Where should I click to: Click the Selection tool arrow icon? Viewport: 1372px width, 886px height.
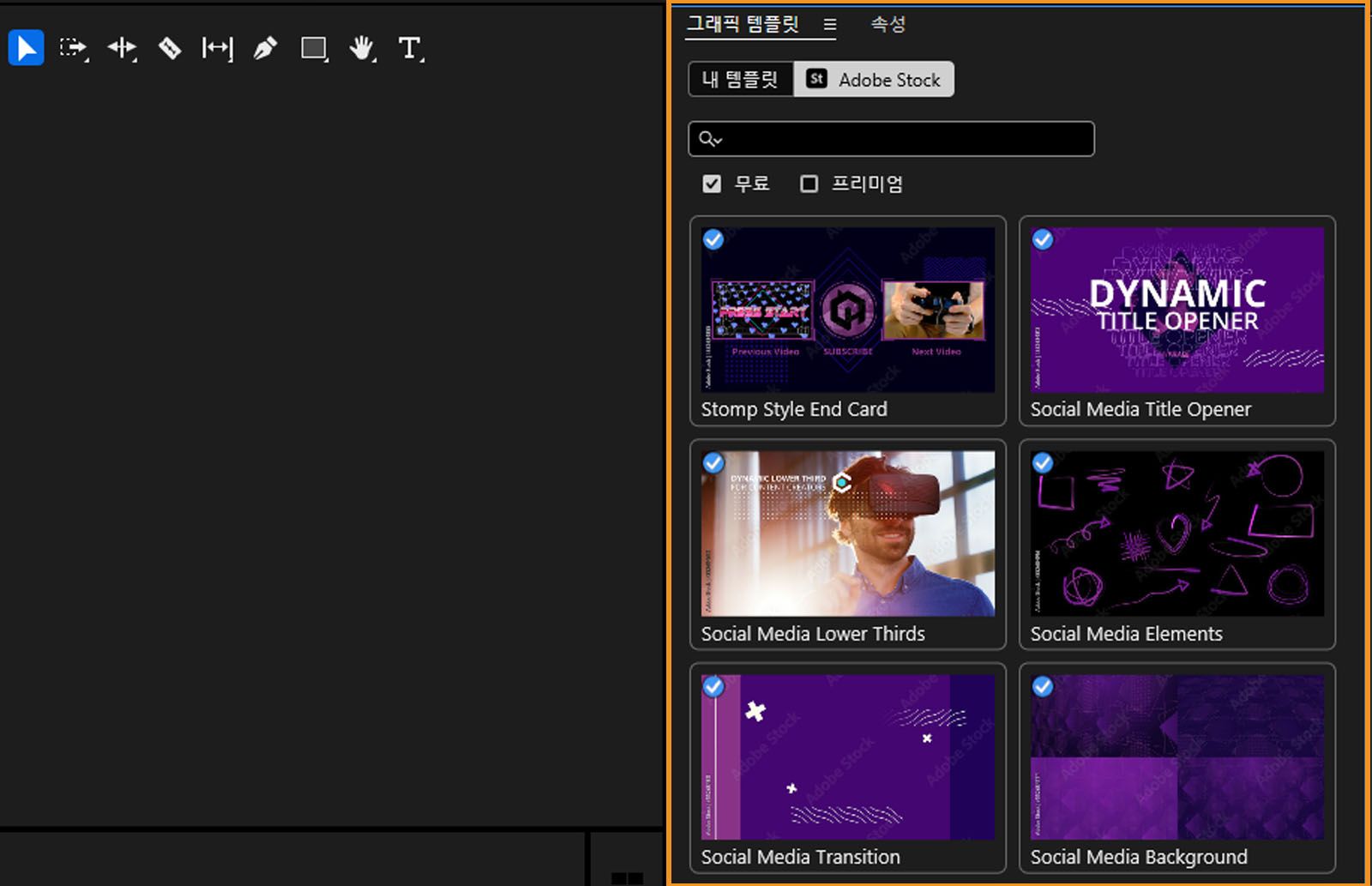pos(26,48)
